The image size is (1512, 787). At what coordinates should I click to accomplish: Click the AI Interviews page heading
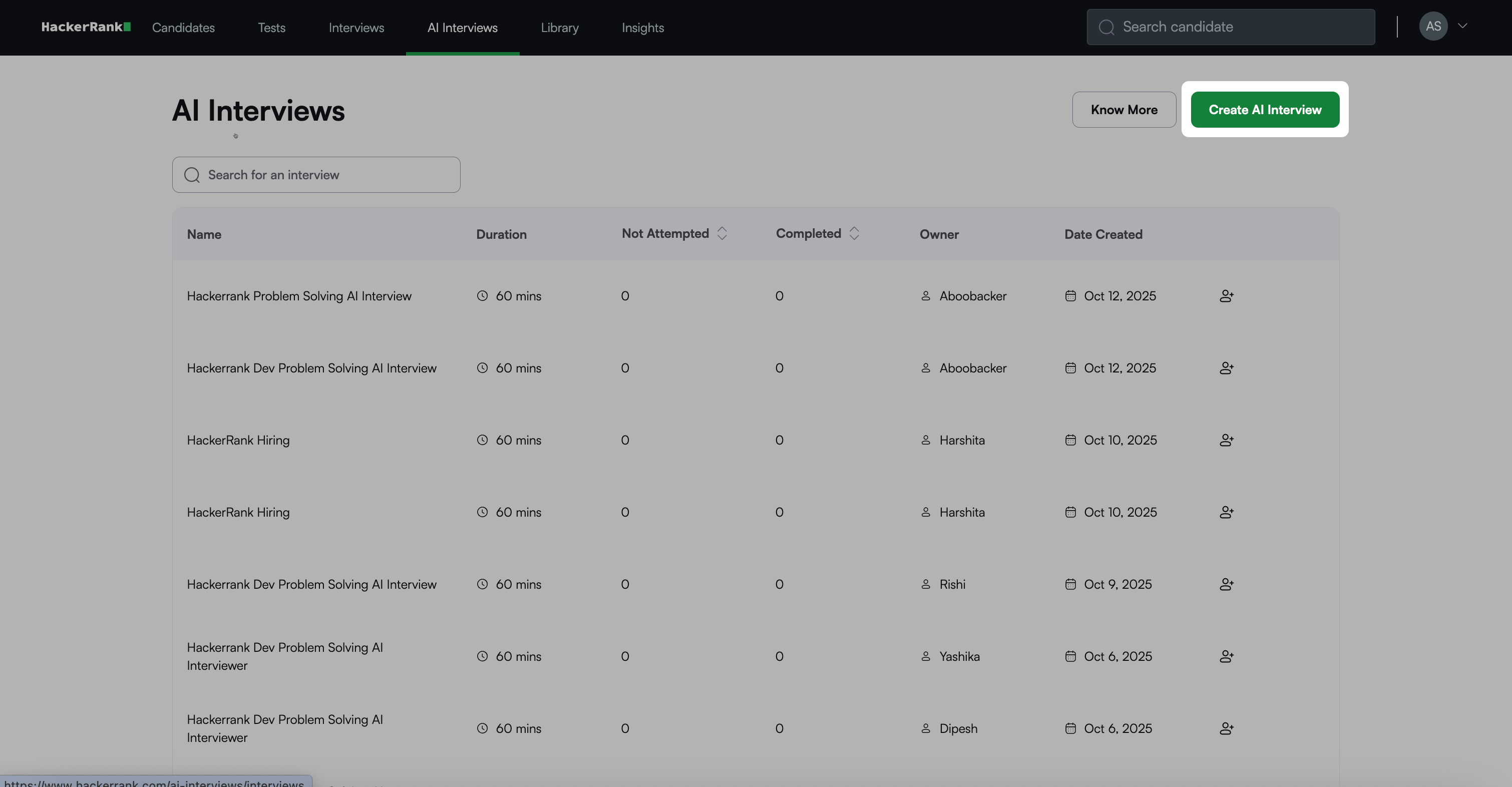click(x=258, y=110)
